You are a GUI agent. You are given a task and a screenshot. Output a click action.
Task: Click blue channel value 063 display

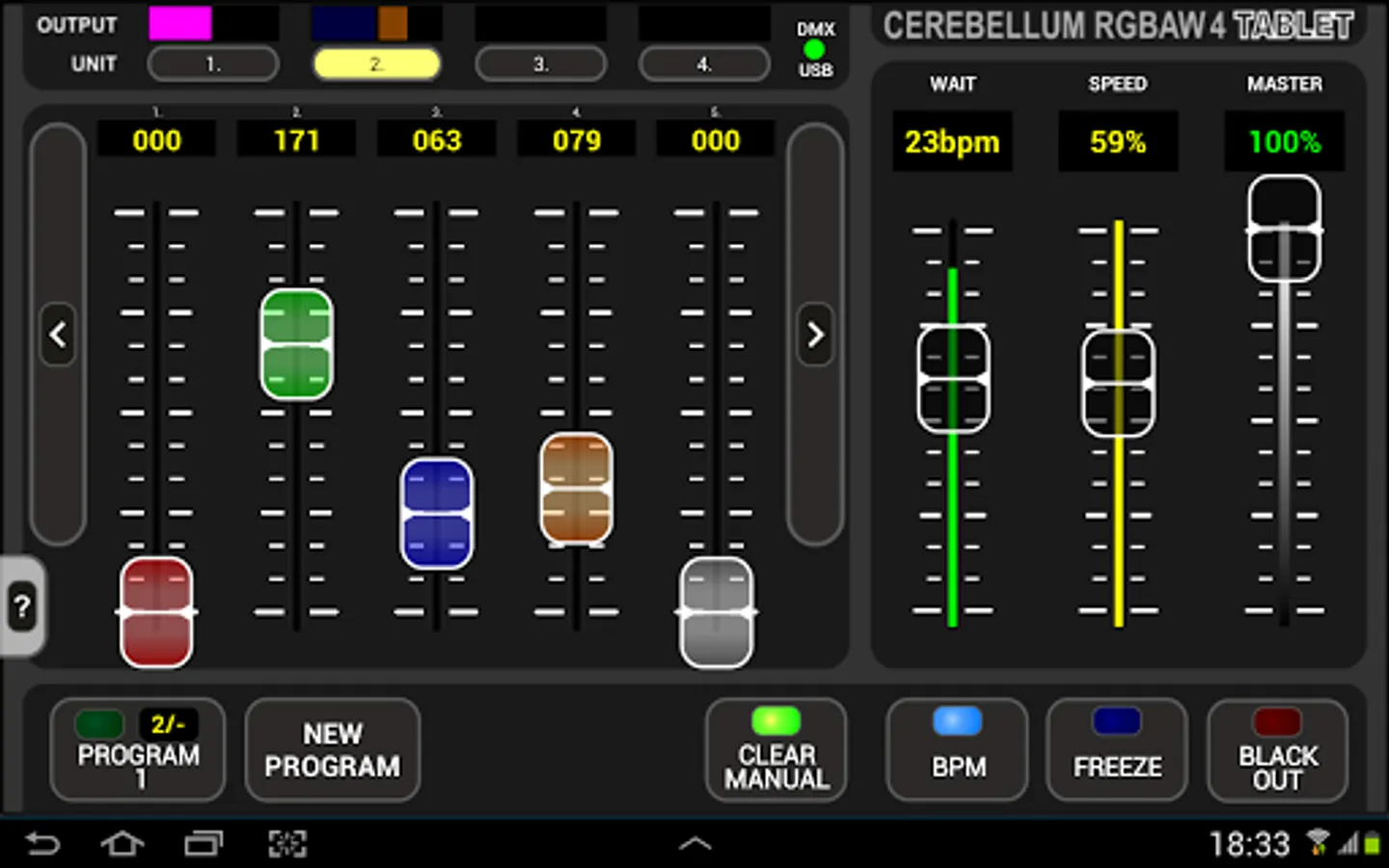pyautogui.click(x=437, y=141)
